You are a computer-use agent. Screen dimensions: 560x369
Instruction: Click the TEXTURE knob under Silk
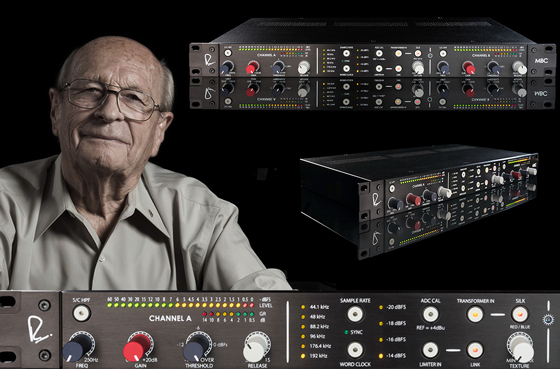click(520, 348)
